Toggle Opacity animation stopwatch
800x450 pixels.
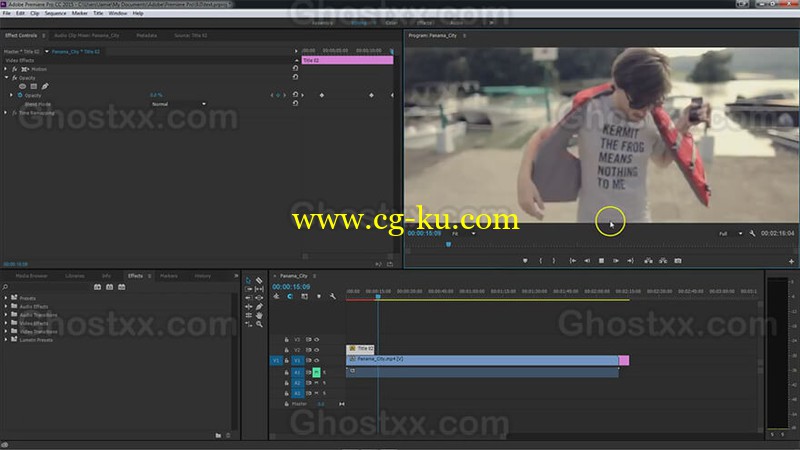[x=20, y=95]
